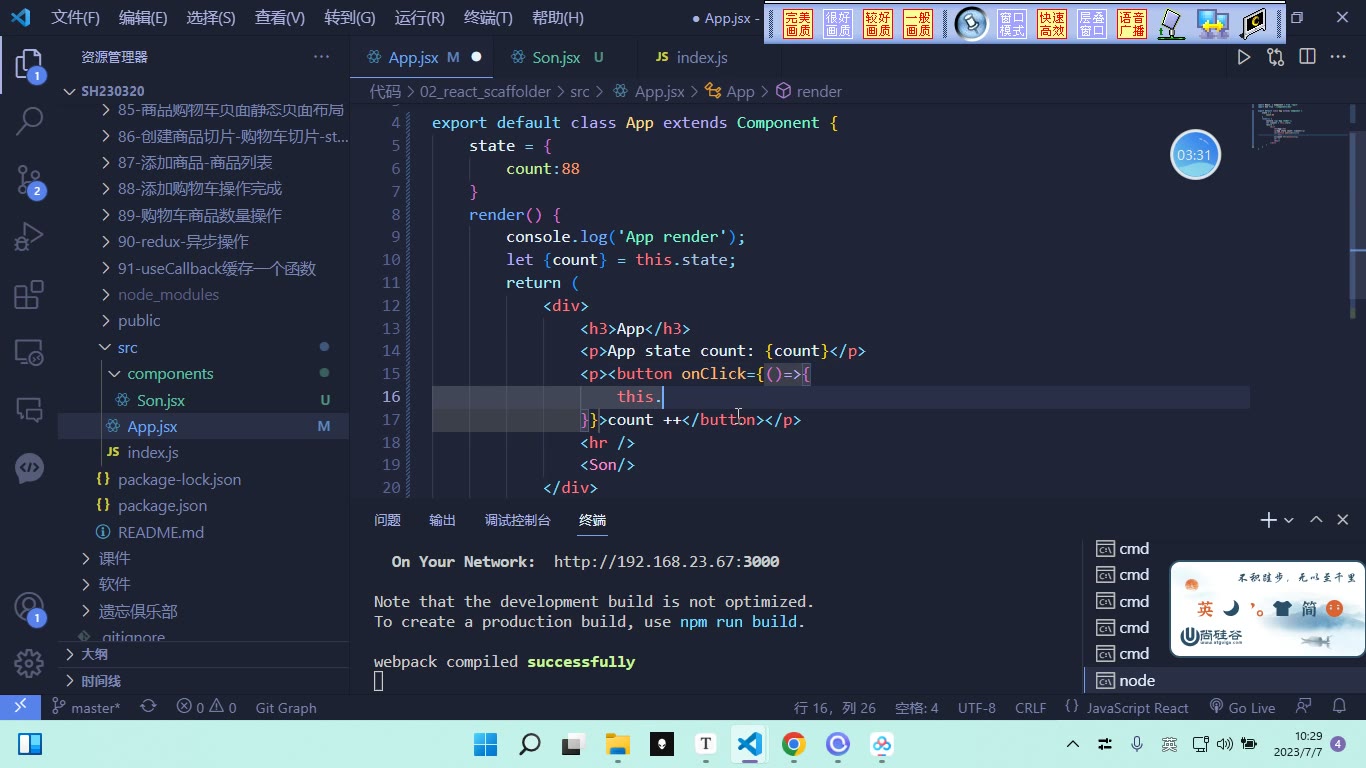Image resolution: width=1366 pixels, height=768 pixels.
Task: Add a new terminal with plus icon
Action: pyautogui.click(x=1268, y=520)
